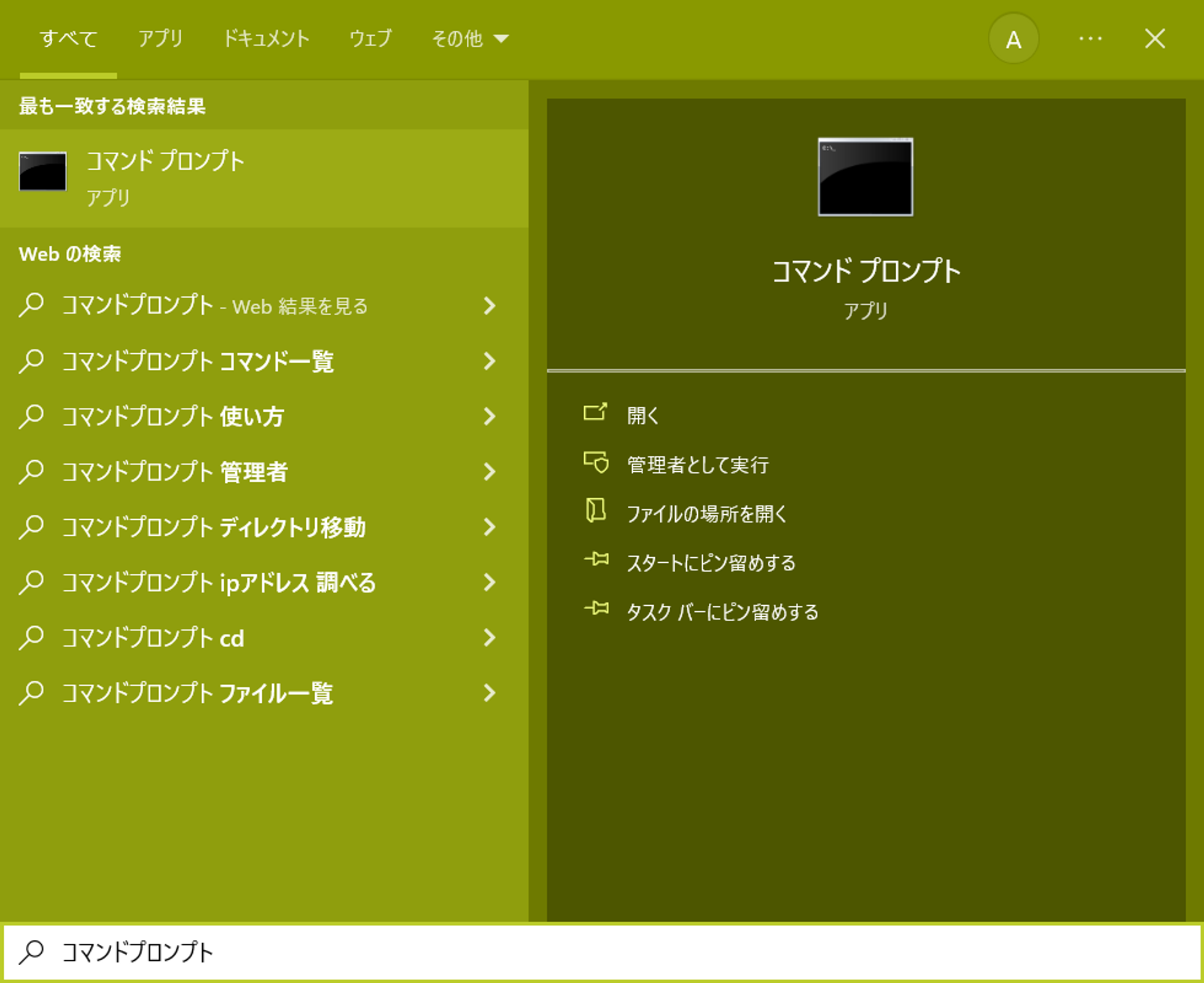This screenshot has width=1204, height=983.
Task: Select コマンドプロンプト 使い方 suggestion
Action: 173,416
